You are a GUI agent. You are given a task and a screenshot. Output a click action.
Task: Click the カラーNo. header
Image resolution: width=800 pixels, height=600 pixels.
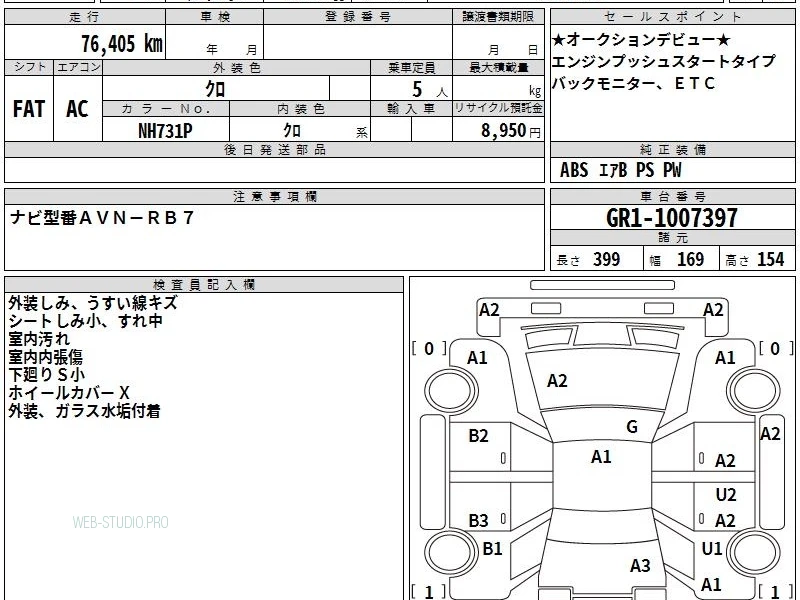coord(166,109)
